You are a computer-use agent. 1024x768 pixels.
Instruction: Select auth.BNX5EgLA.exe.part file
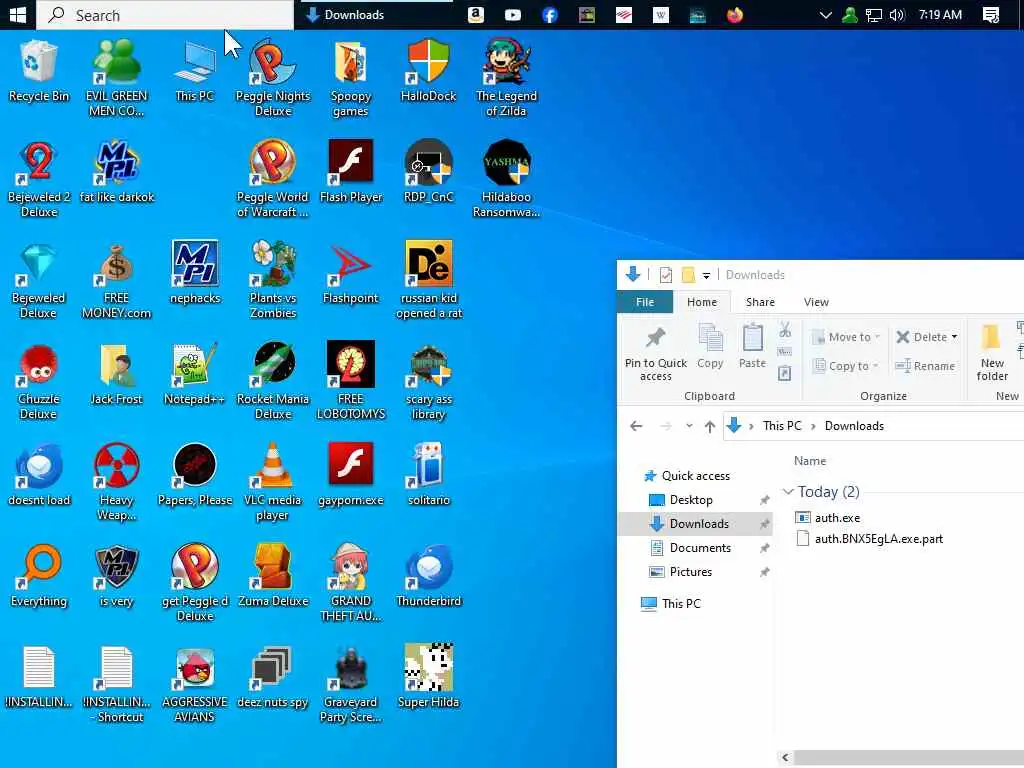(x=869, y=539)
